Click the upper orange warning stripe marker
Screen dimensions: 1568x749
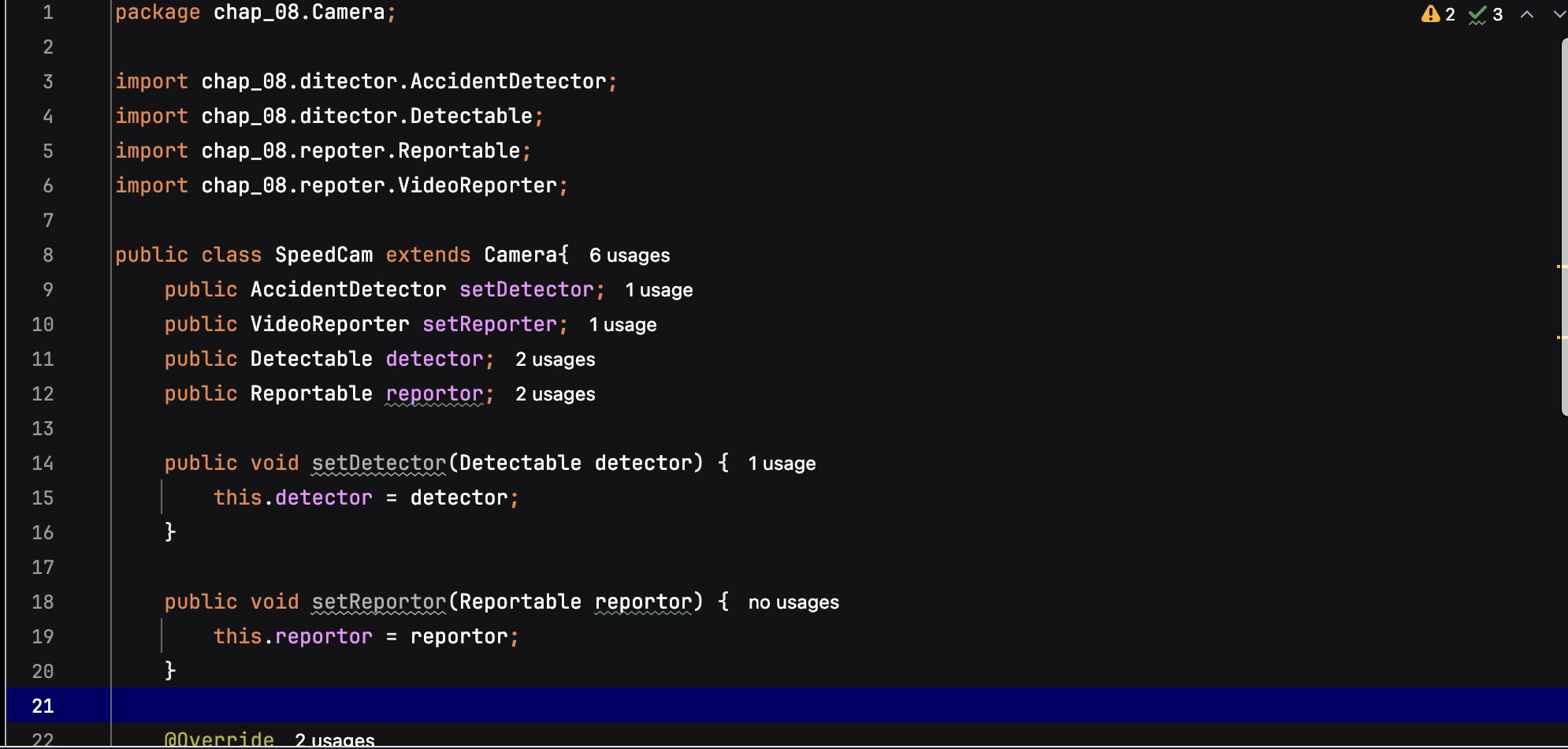click(x=1561, y=266)
